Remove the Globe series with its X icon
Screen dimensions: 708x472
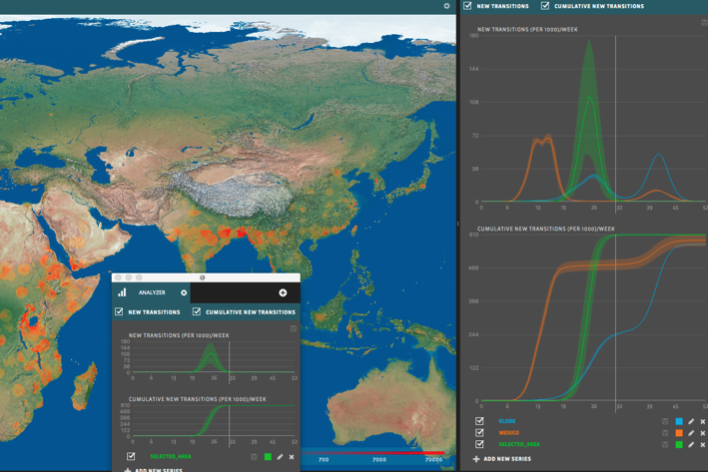point(702,422)
